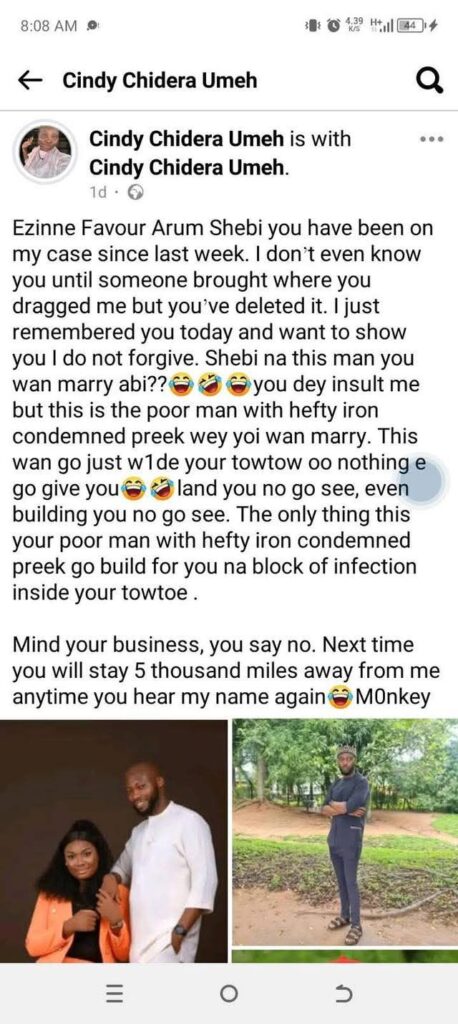
Task: Tap the floating blue circle bubble
Action: [422, 480]
